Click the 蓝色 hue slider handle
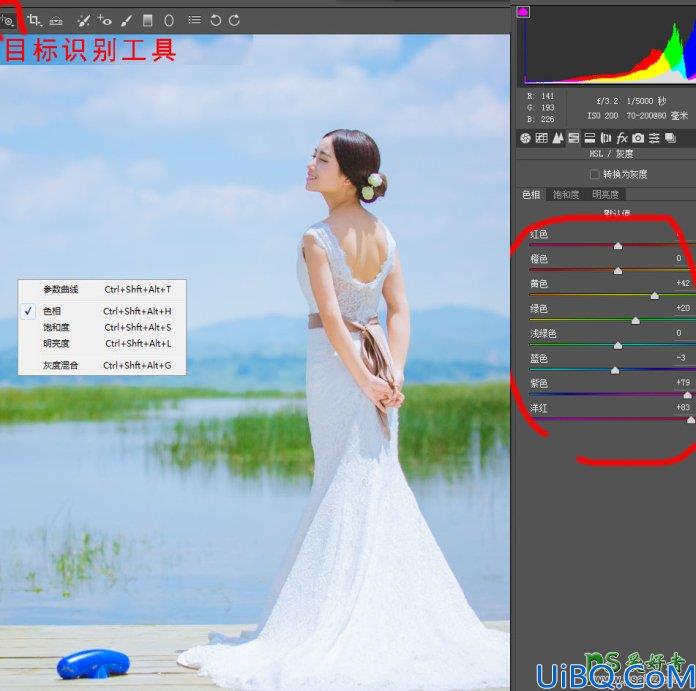This screenshot has height=691, width=696. point(615,371)
